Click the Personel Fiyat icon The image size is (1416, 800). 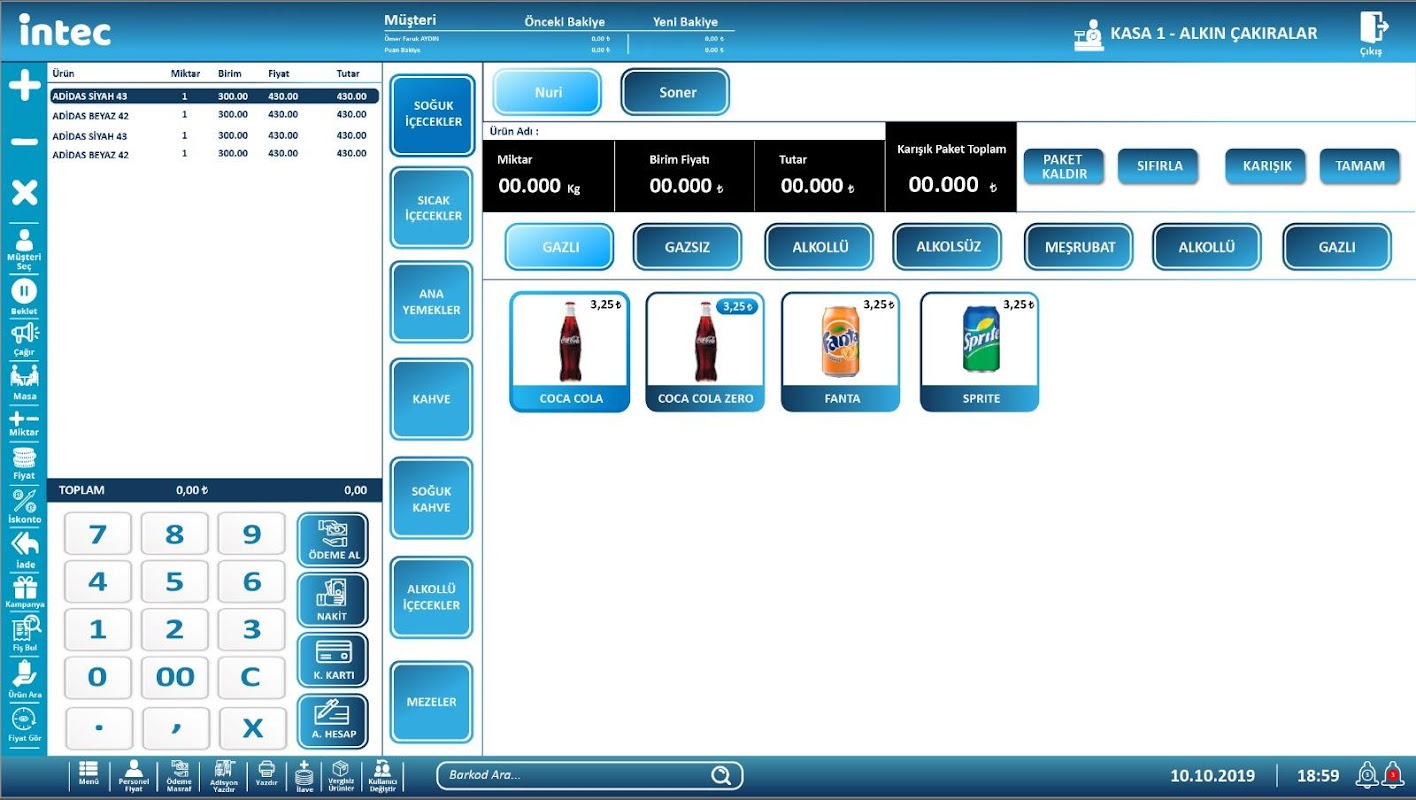[x=133, y=776]
